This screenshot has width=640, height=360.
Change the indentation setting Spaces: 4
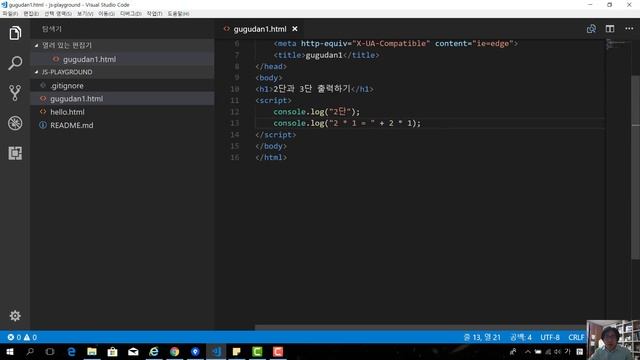[521, 337]
